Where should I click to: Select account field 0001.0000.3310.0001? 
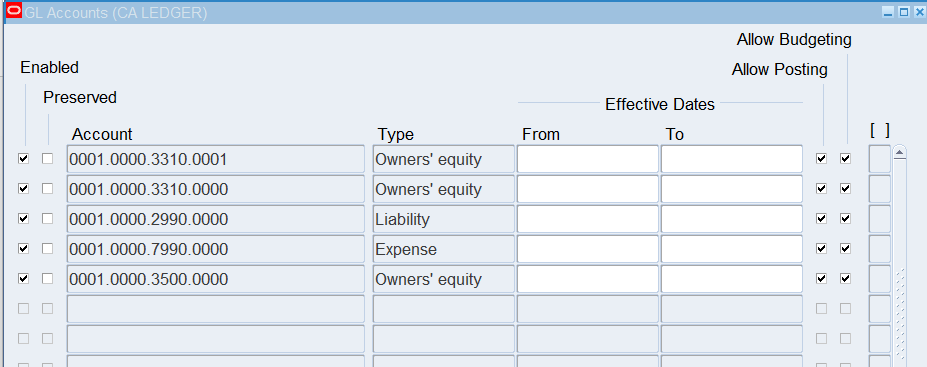point(216,159)
